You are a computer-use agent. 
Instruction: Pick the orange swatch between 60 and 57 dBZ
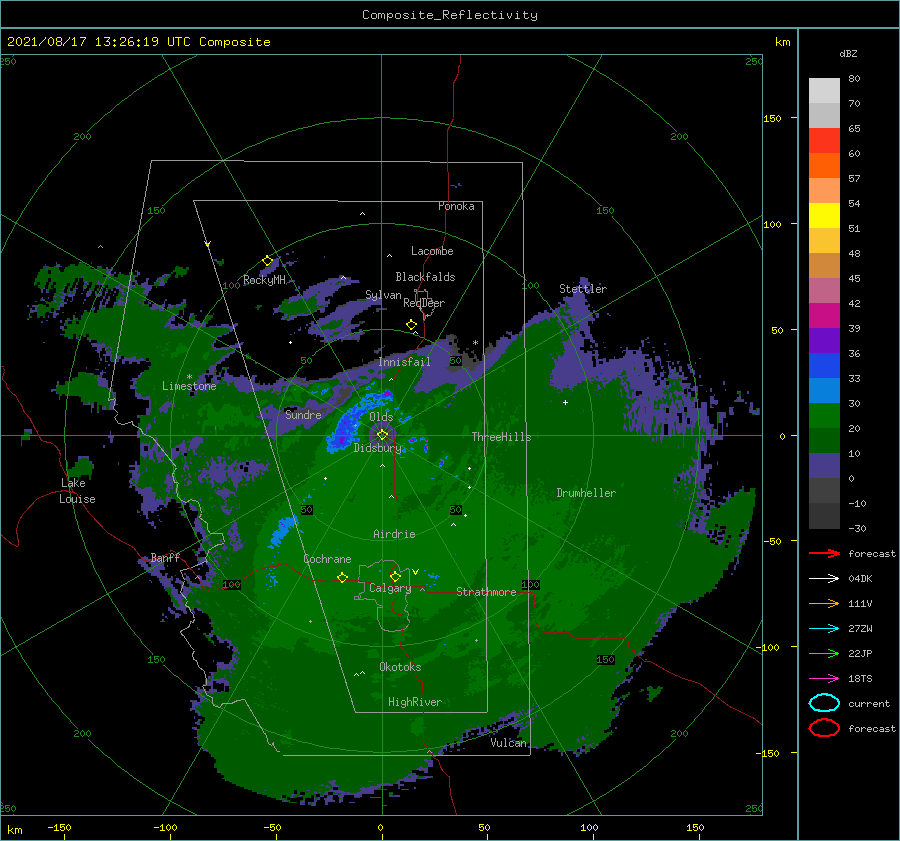tap(824, 166)
